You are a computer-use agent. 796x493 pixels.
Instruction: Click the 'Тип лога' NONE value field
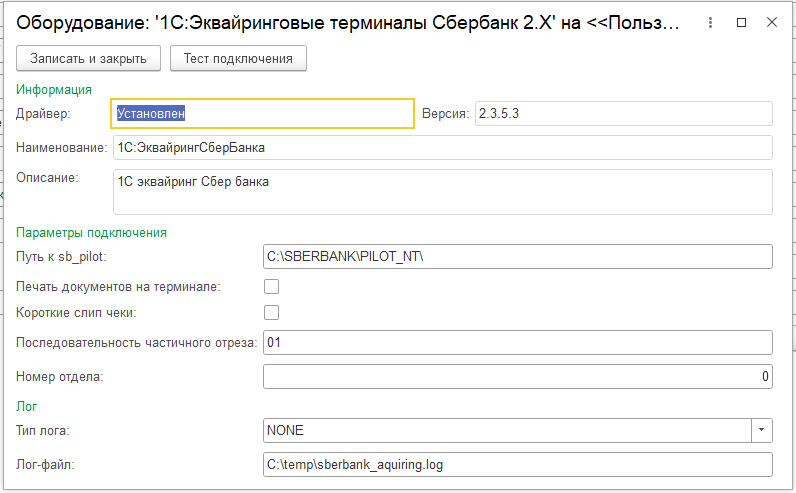(506, 430)
